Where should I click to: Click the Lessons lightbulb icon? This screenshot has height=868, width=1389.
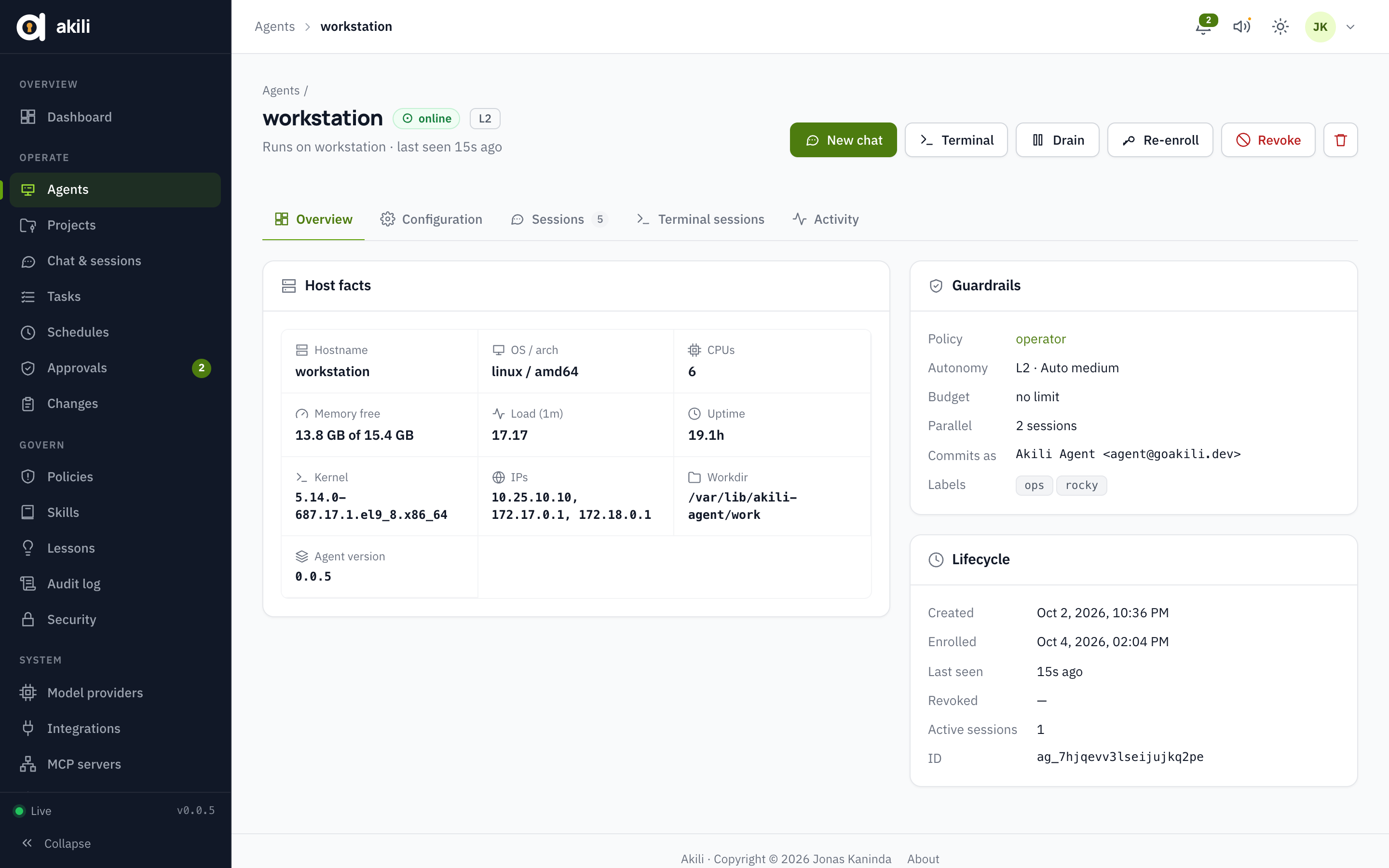click(27, 548)
